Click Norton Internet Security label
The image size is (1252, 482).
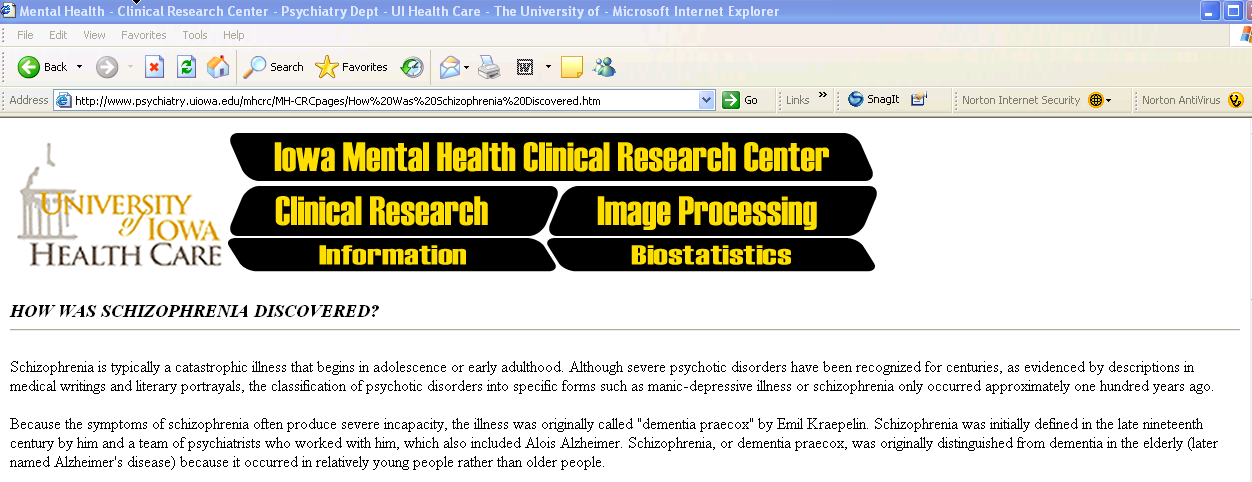click(1021, 100)
